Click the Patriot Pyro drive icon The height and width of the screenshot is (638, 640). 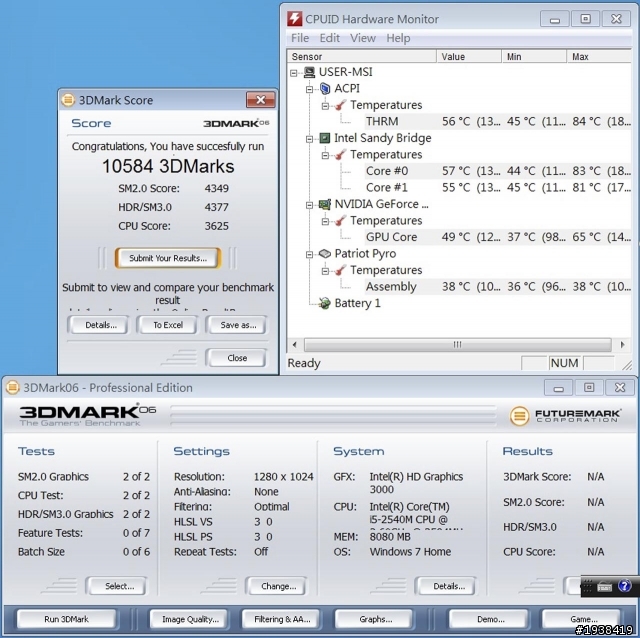[324, 253]
